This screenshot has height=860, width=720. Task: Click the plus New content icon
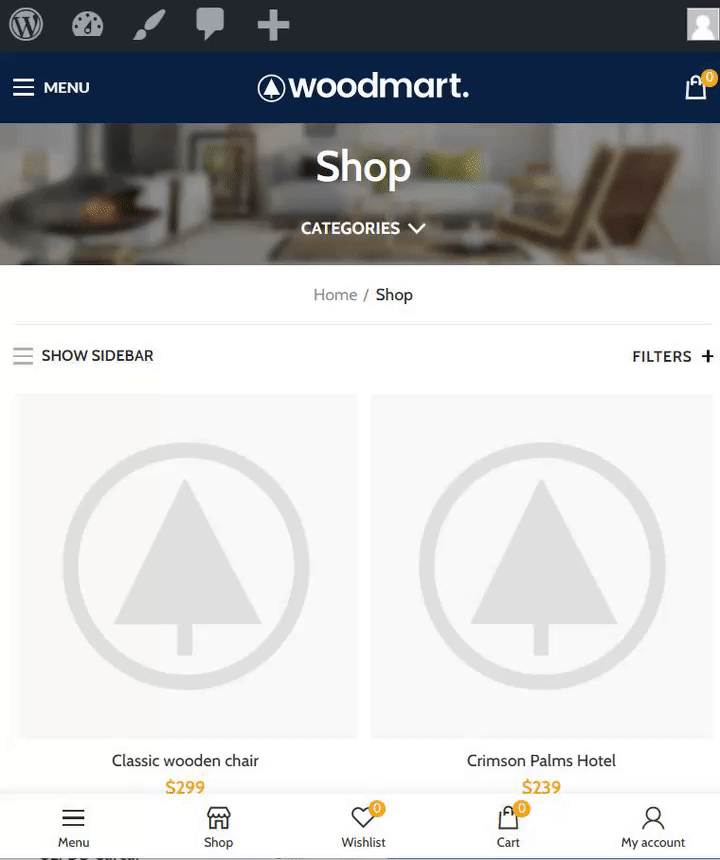coord(273,25)
